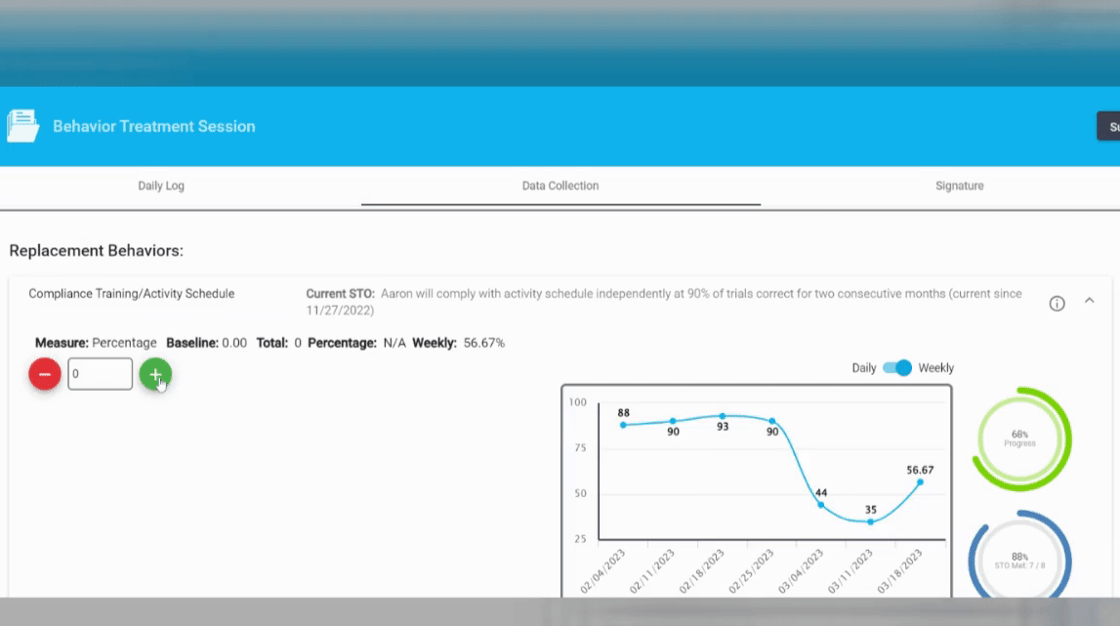Click the 03/18/2023 axis date label
Viewport: 1120px width, 626px height.
[x=900, y=571]
